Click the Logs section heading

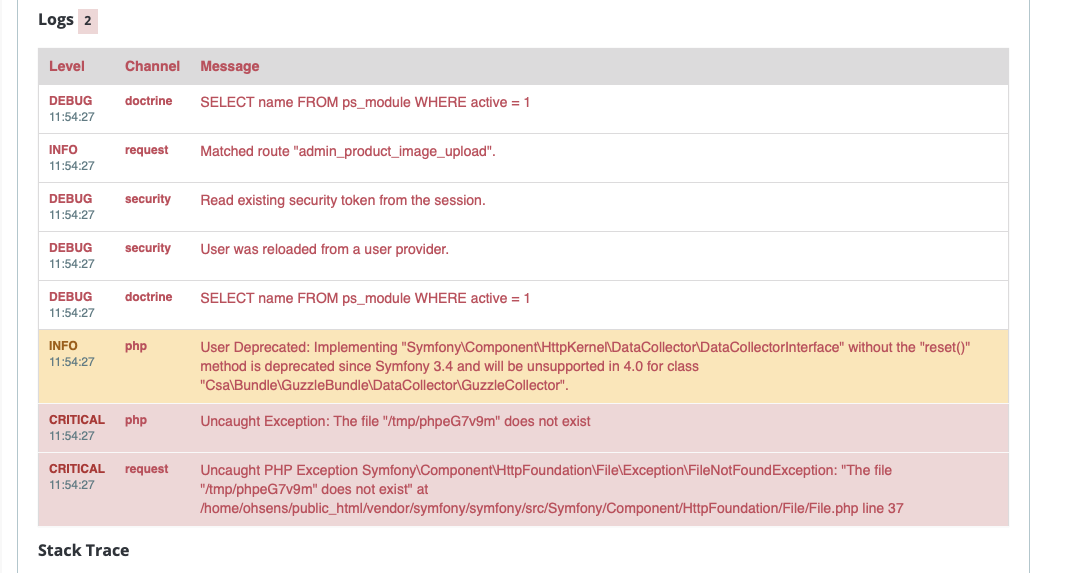[55, 20]
